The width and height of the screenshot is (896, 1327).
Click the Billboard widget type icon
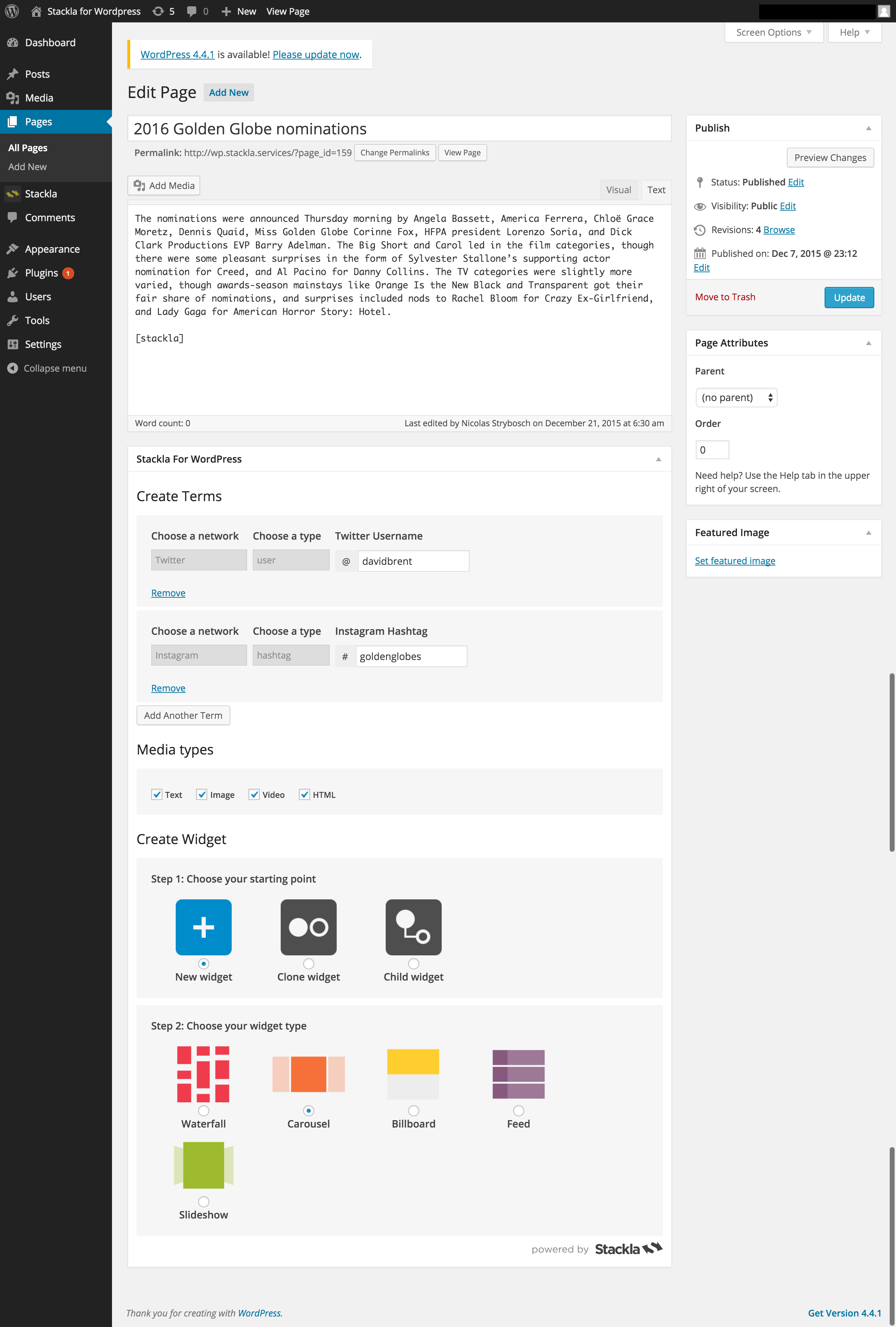413,1074
